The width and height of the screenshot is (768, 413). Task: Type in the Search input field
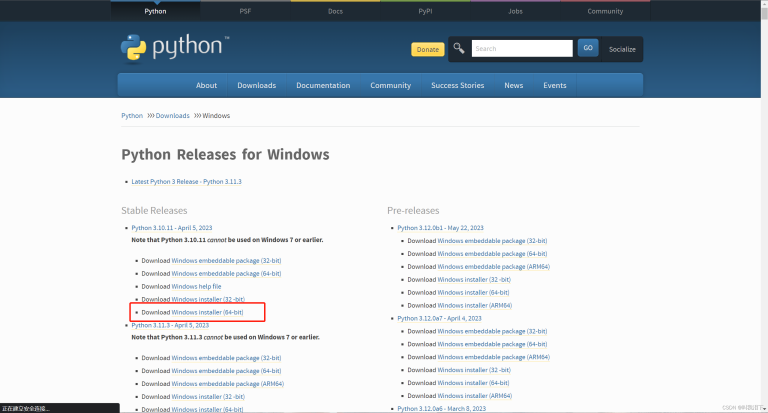tap(521, 48)
